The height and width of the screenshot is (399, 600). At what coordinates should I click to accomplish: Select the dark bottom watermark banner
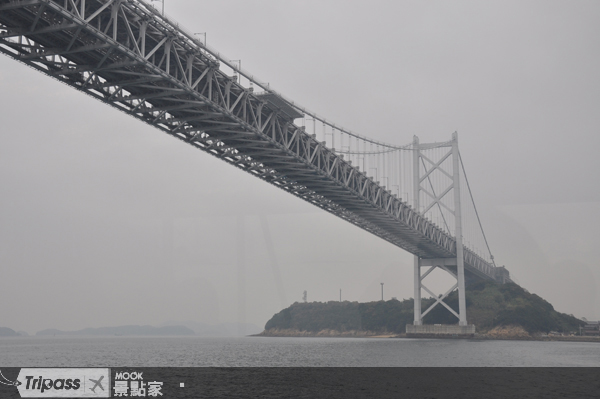point(300,383)
